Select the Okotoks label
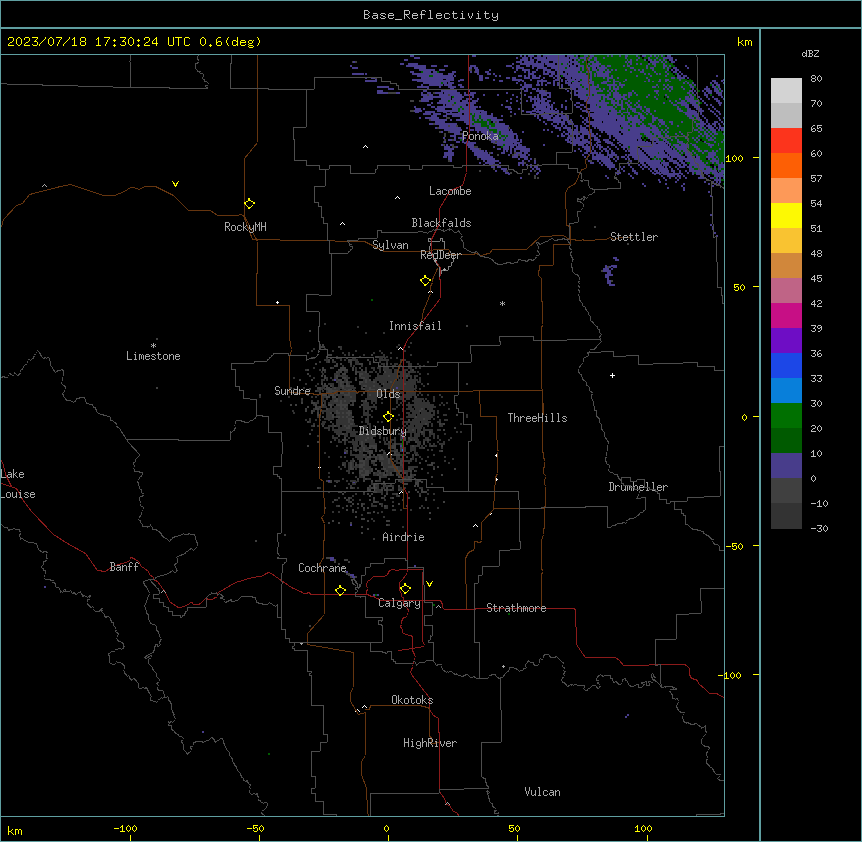This screenshot has width=862, height=842. pyautogui.click(x=412, y=700)
